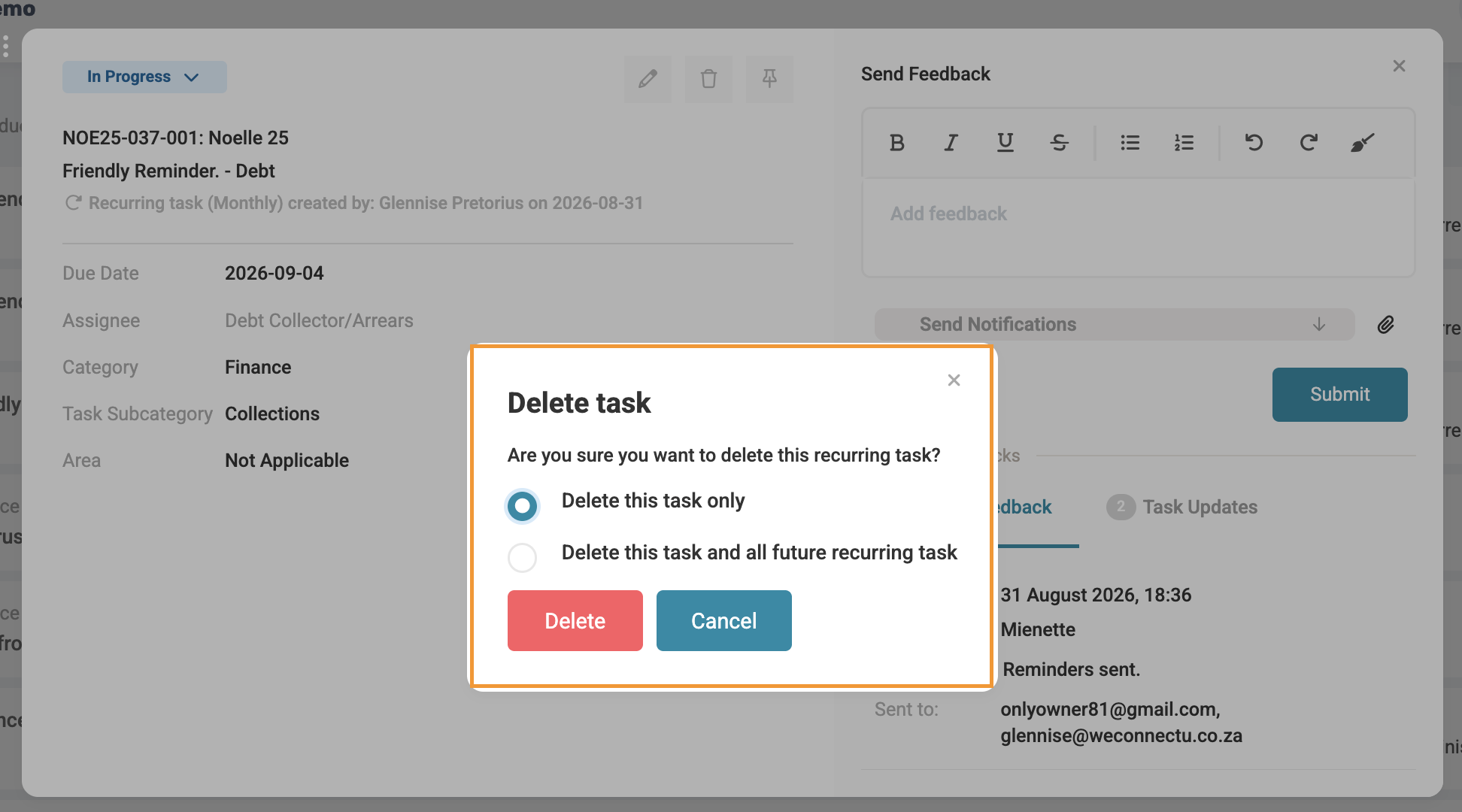Click the redo arrow in editor toolbar
This screenshot has width=1462, height=812.
[1309, 142]
